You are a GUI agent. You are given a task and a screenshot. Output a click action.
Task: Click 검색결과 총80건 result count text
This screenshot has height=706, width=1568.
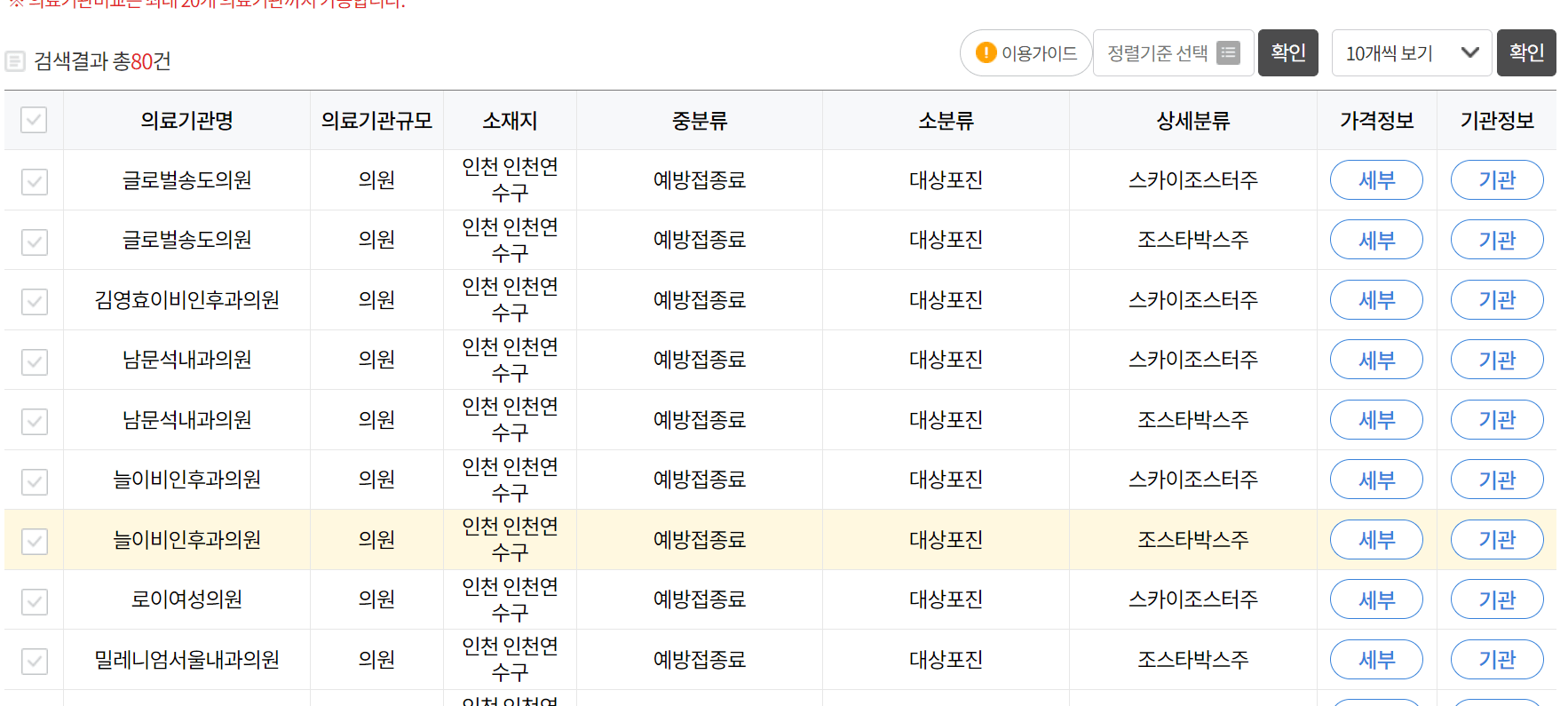pos(102,61)
